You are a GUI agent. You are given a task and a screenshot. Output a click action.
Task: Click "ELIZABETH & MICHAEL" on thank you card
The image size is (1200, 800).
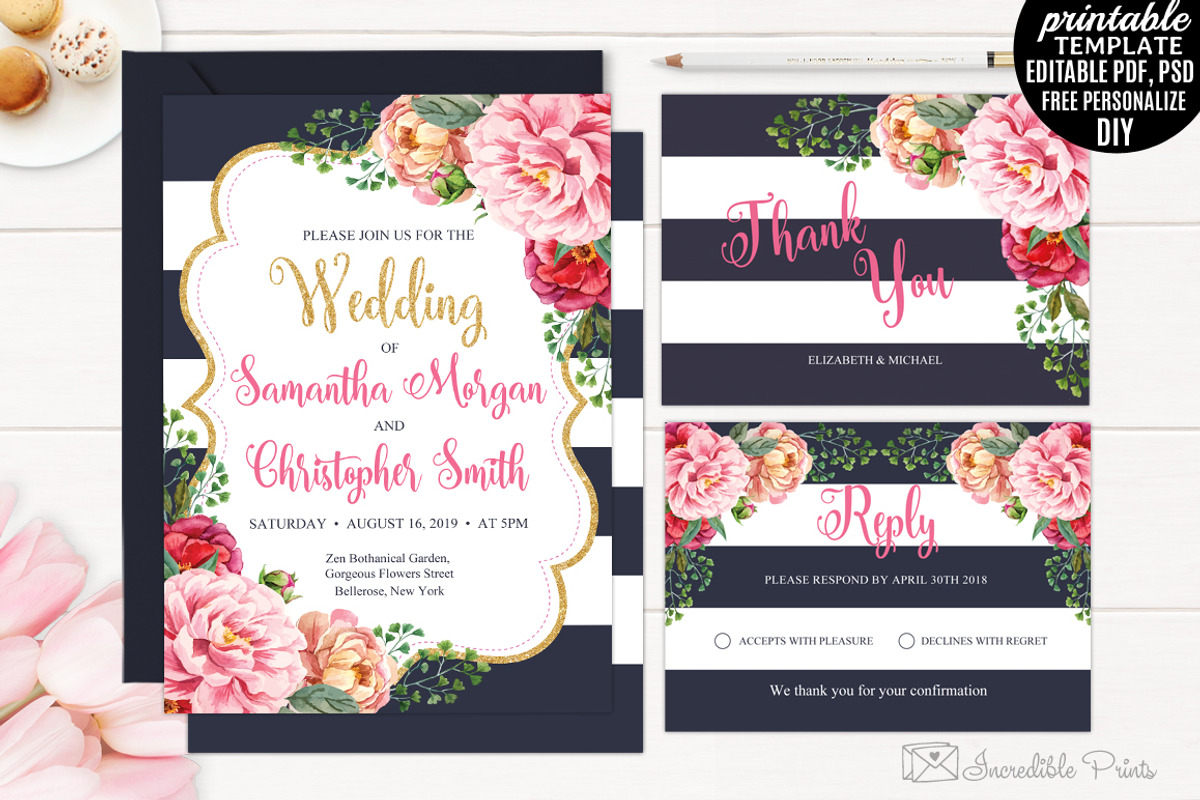click(x=875, y=360)
